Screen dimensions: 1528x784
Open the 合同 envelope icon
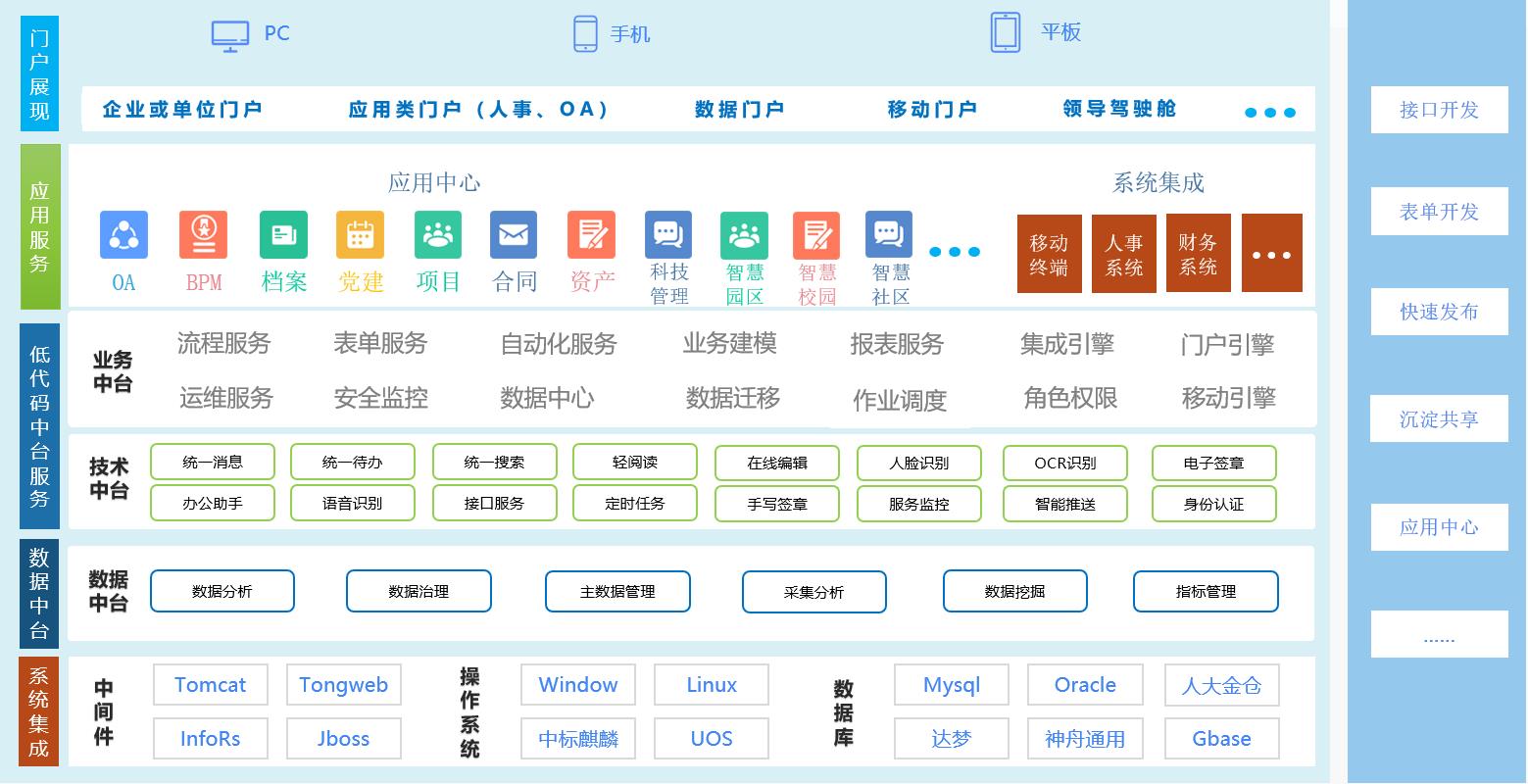(514, 235)
